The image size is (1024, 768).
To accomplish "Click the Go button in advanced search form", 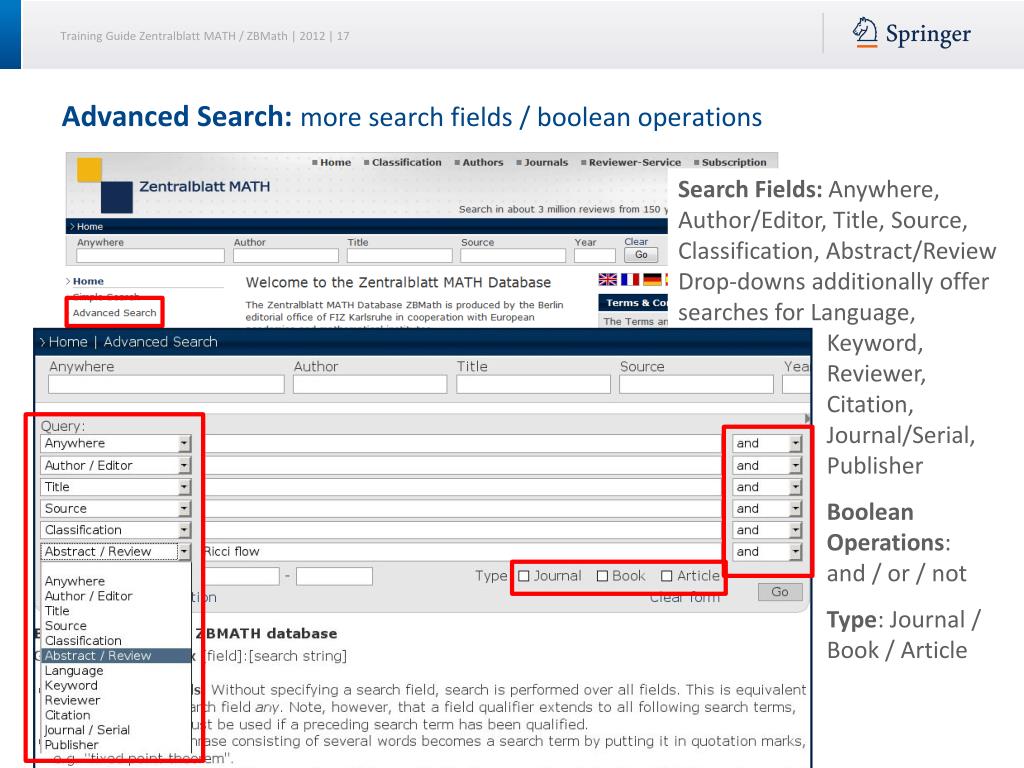I will click(x=780, y=592).
